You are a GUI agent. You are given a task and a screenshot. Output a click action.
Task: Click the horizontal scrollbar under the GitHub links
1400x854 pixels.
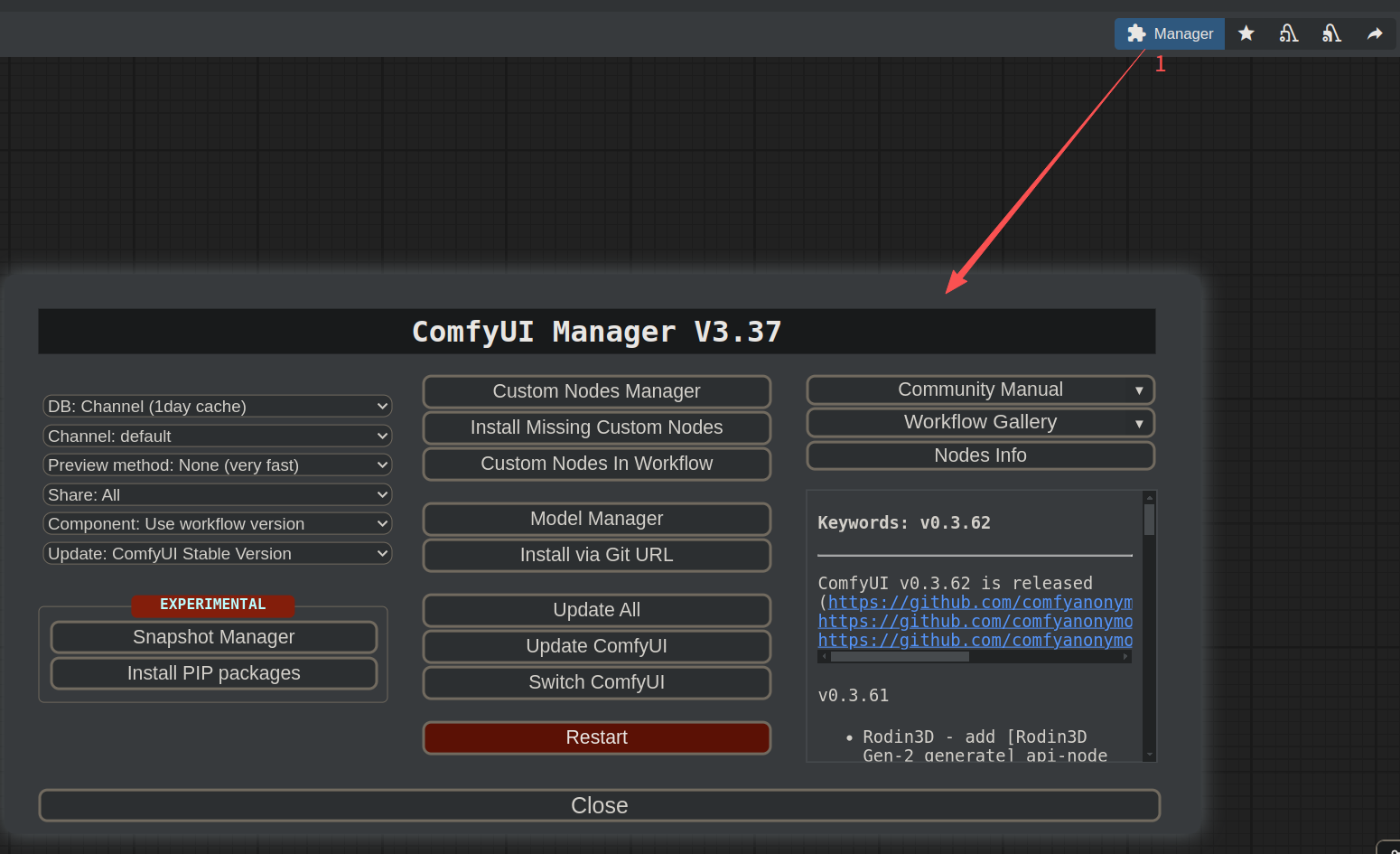(x=901, y=657)
